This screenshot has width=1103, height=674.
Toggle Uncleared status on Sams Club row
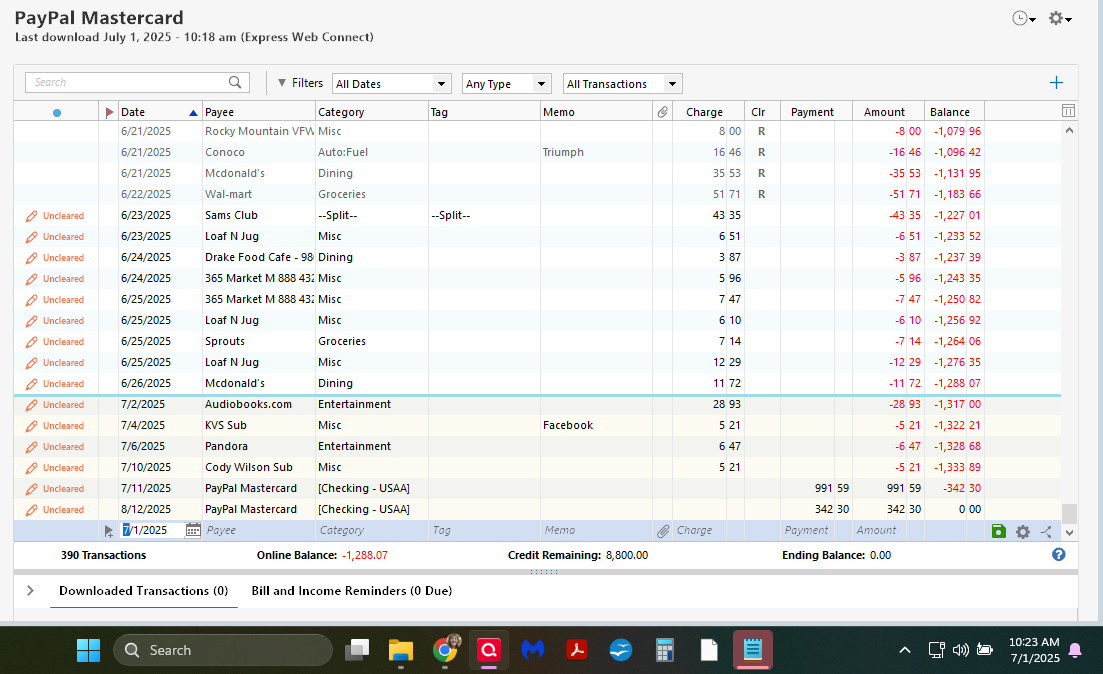[x=55, y=216]
